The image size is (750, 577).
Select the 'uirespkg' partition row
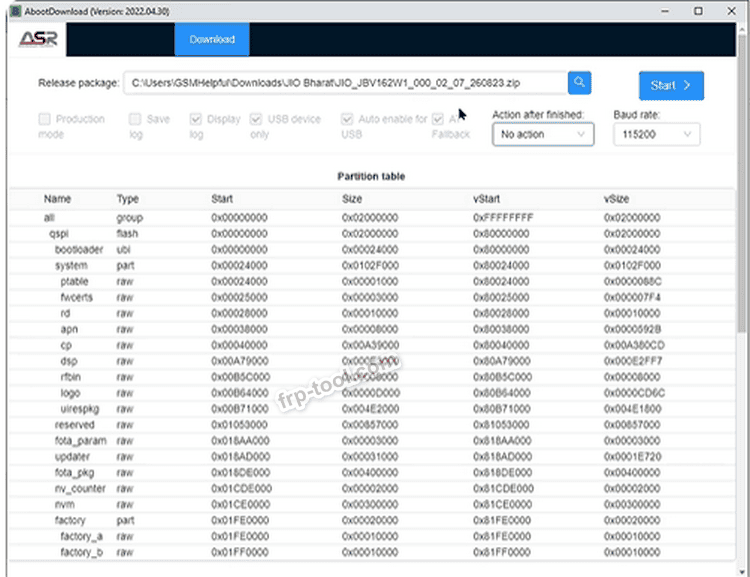pos(372,409)
